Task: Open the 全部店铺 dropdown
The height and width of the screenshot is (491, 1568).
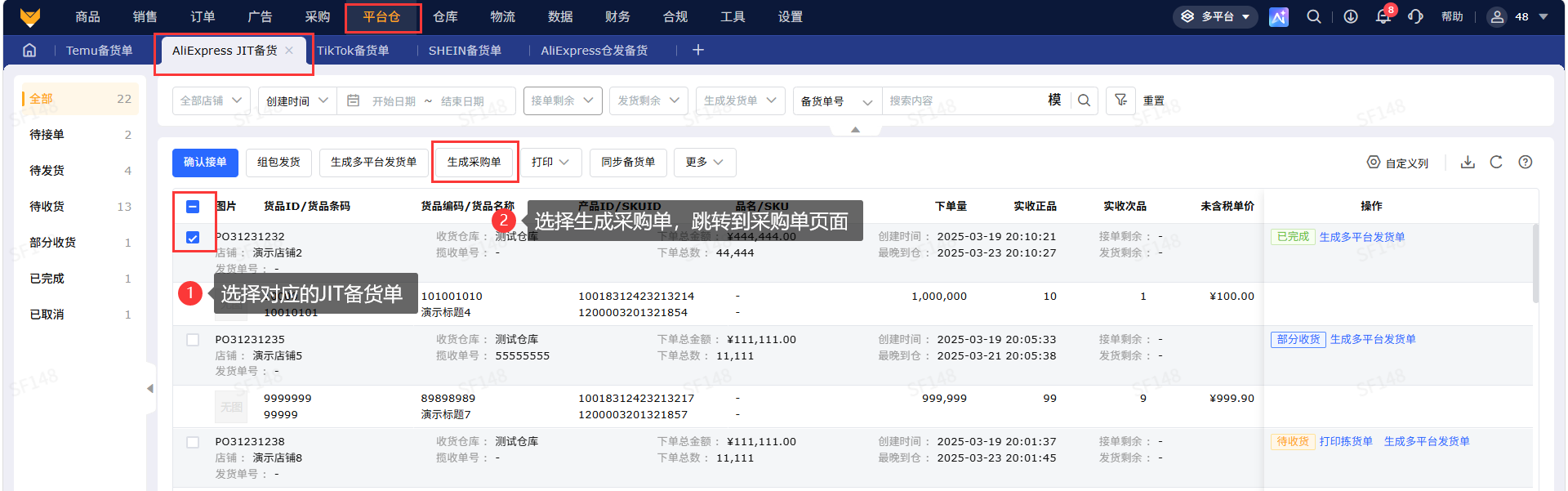Action: pos(211,100)
